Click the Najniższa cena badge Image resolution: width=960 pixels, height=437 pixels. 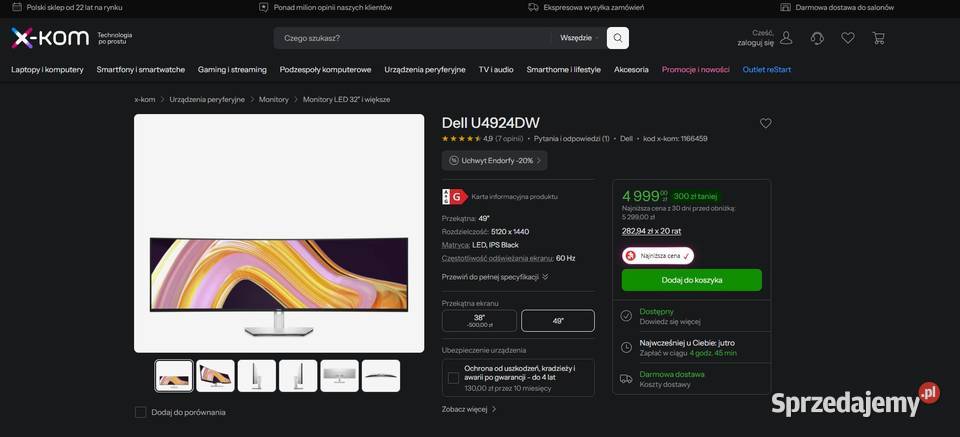pyautogui.click(x=658, y=255)
